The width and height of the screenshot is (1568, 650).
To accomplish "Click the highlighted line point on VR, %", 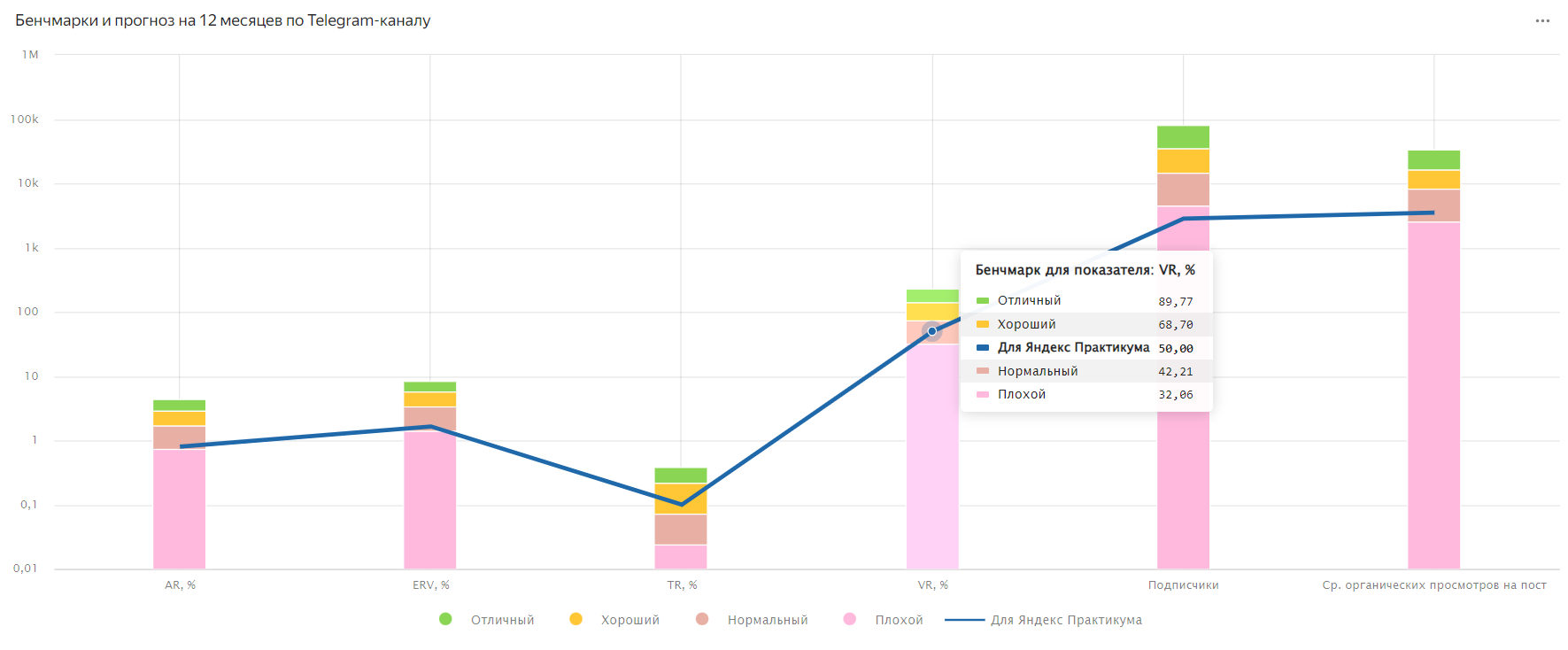I will click(931, 331).
